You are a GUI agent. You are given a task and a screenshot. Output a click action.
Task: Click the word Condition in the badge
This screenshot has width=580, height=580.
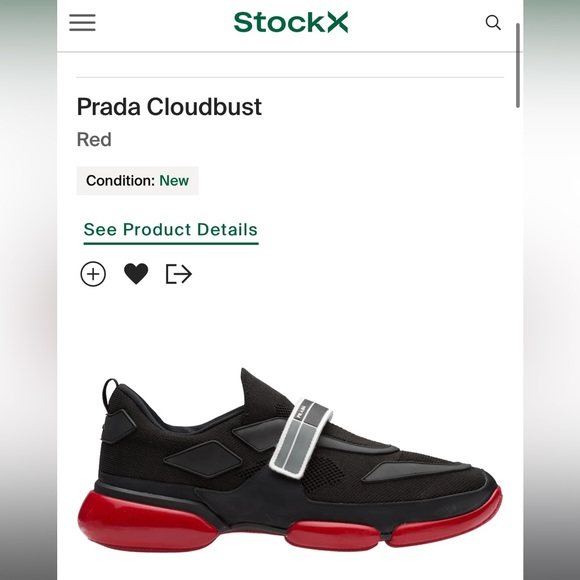tap(120, 181)
